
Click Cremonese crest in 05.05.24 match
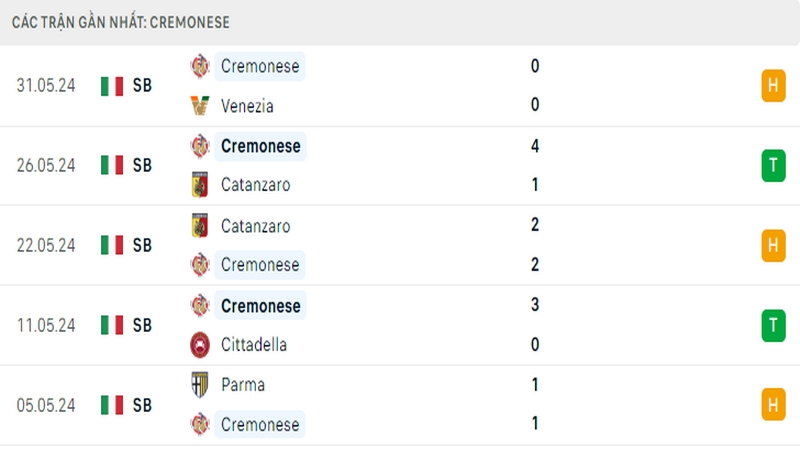pyautogui.click(x=200, y=424)
